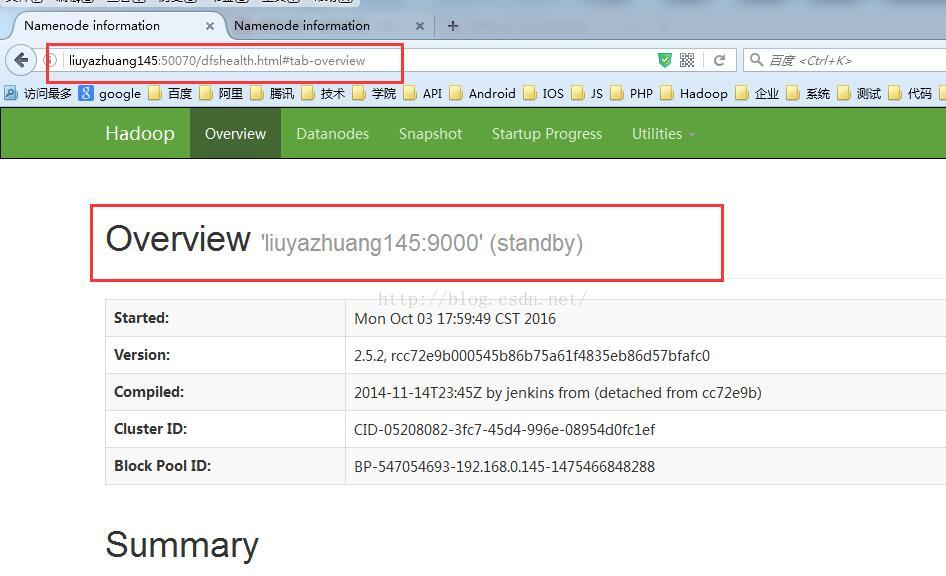Viewport: 946px width, 576px height.
Task: Open the 阿里 bookmark folder
Action: coord(221,93)
